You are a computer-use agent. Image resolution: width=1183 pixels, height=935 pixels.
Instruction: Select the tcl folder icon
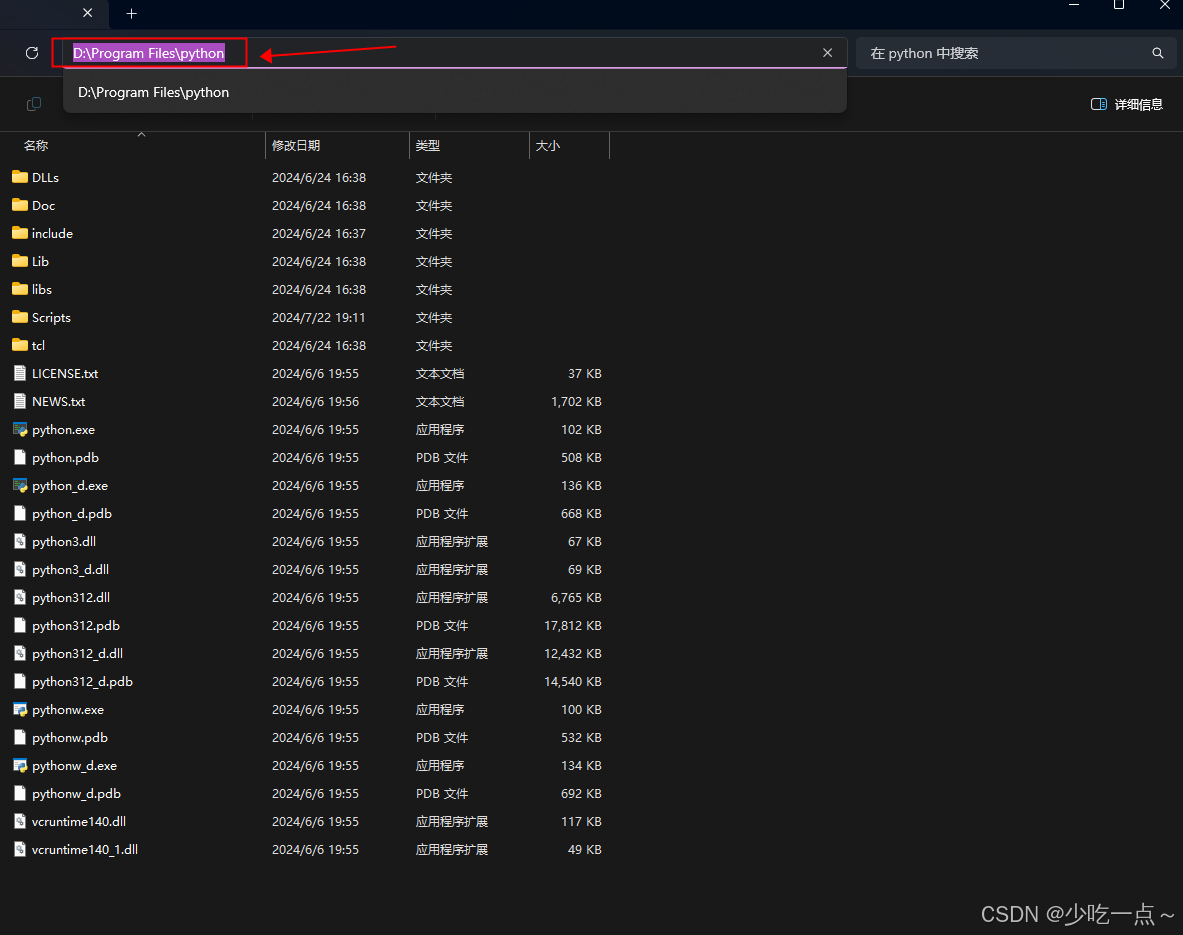click(20, 345)
